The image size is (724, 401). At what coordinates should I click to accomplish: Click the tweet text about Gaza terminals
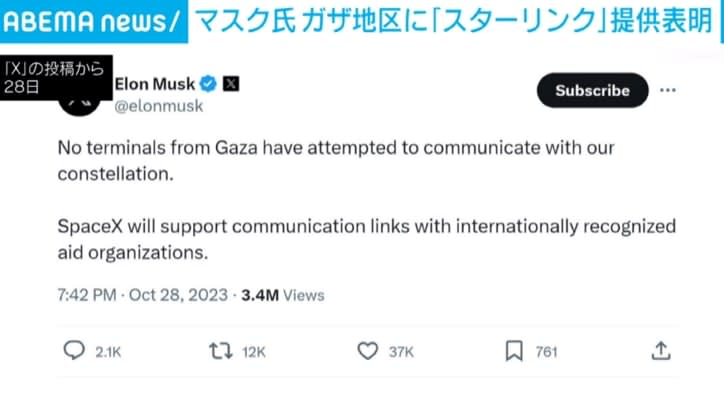click(x=335, y=159)
